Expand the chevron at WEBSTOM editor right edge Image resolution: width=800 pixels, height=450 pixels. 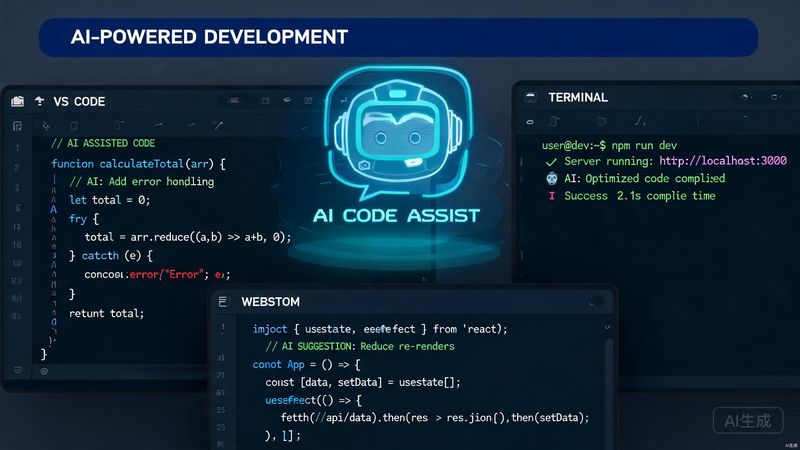tap(607, 327)
